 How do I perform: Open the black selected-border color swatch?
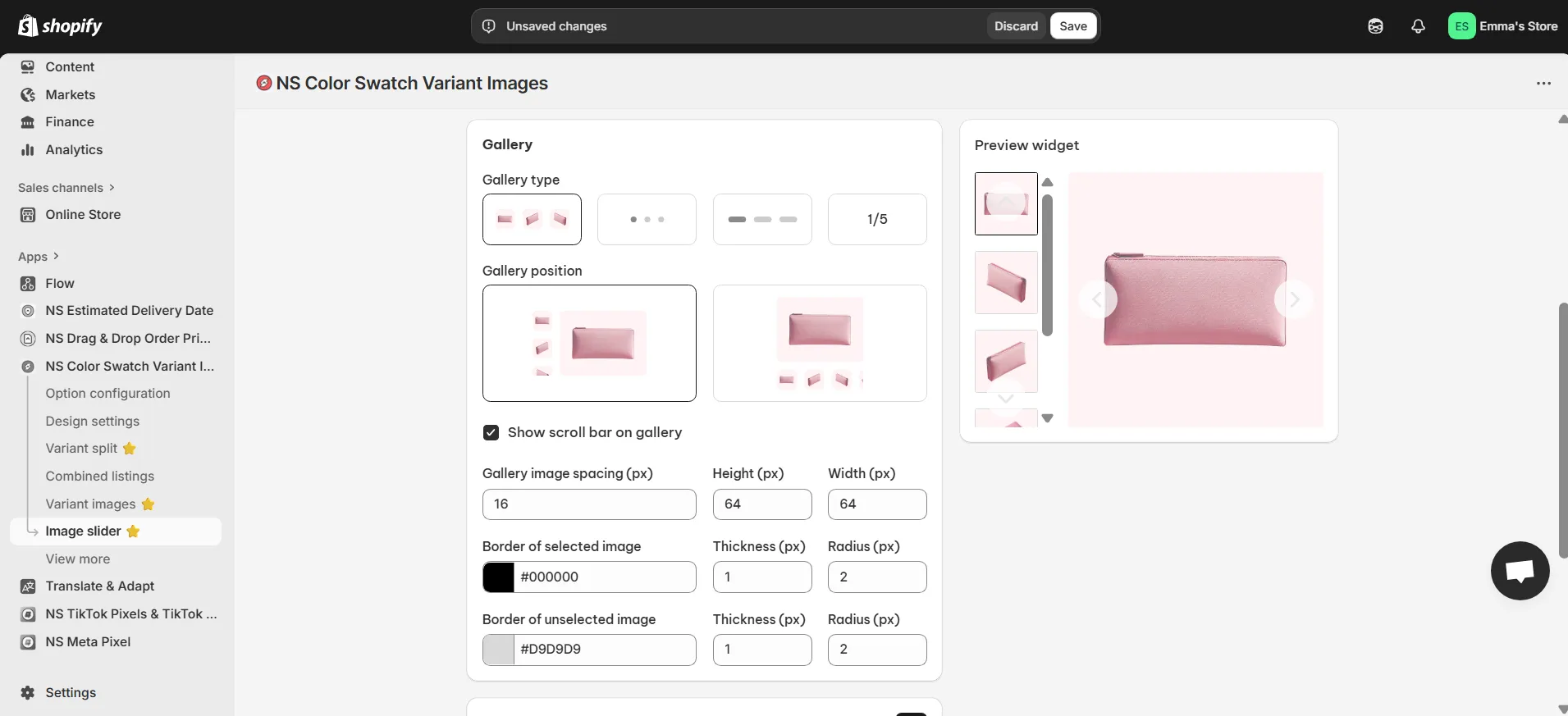pyautogui.click(x=499, y=577)
